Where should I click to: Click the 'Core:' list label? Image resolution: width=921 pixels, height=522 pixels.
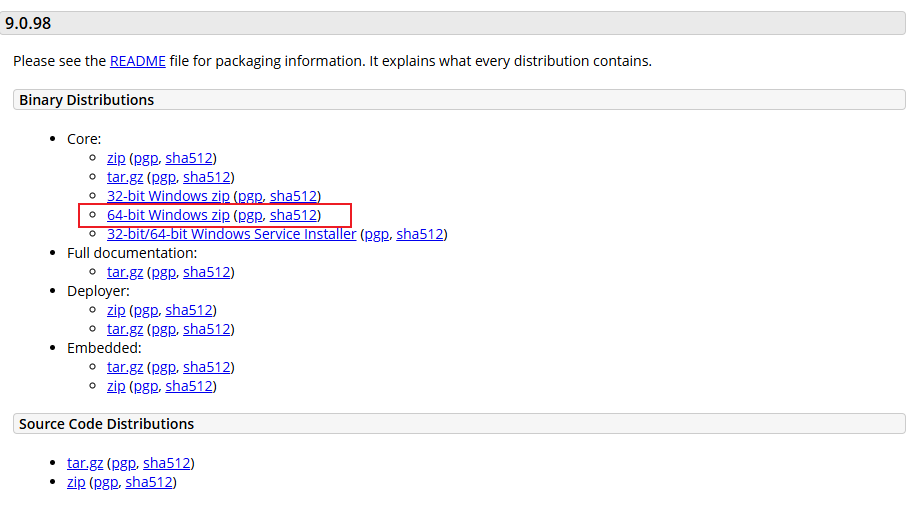point(84,139)
